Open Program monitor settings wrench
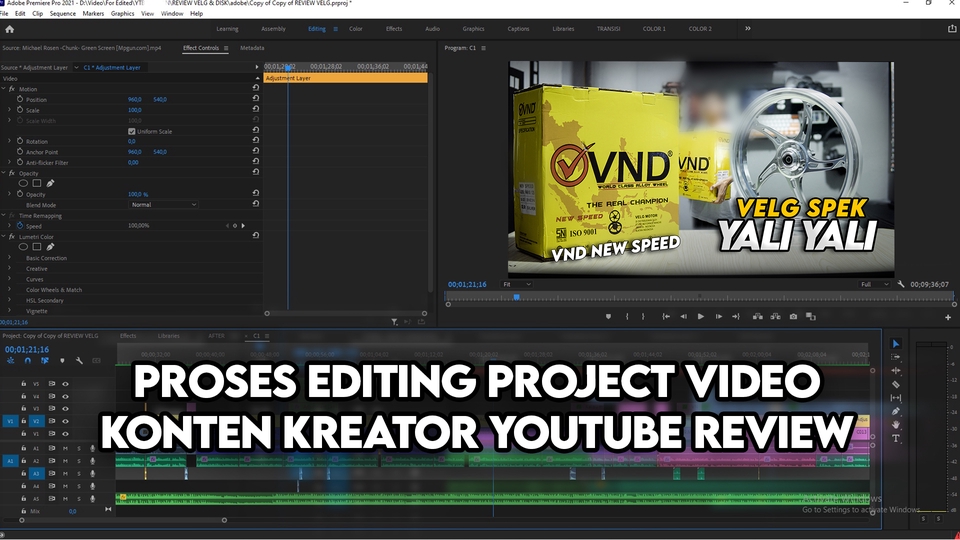The width and height of the screenshot is (960, 540). (901, 284)
